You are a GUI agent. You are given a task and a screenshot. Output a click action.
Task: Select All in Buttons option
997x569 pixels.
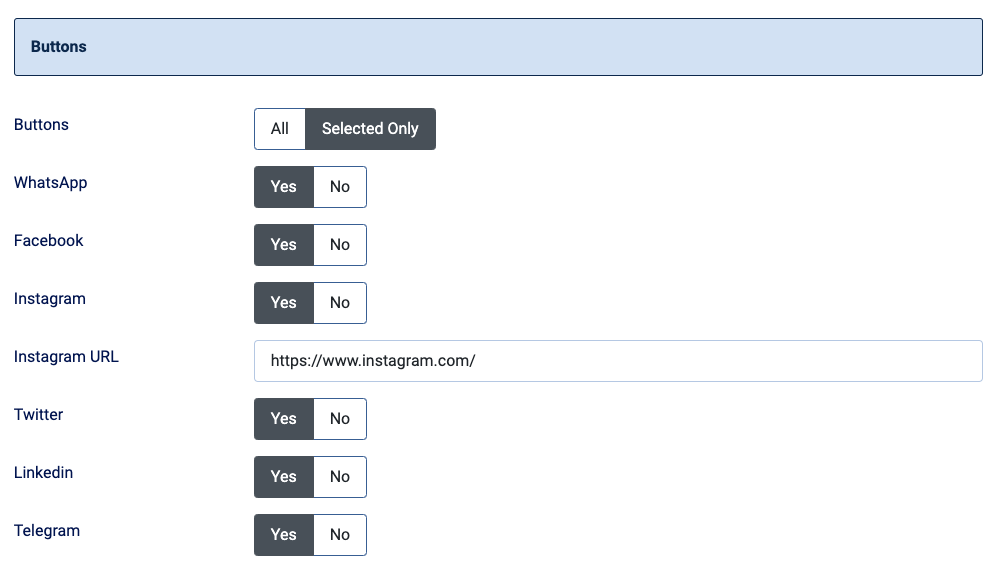280,129
